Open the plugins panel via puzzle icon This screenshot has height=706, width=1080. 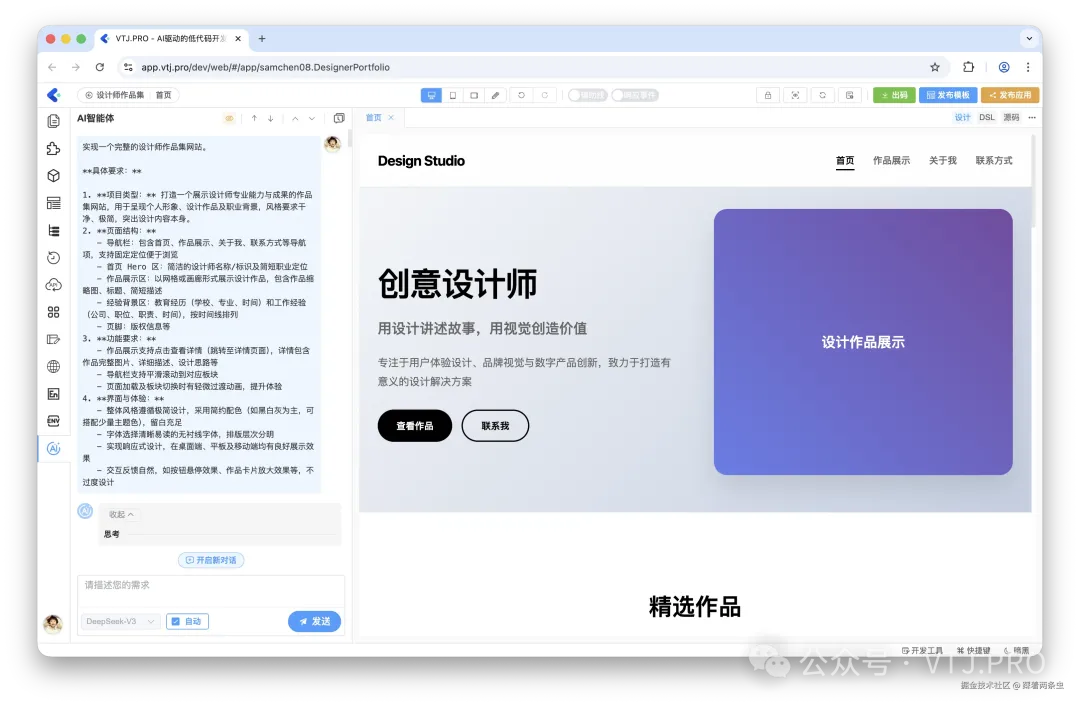(53, 148)
